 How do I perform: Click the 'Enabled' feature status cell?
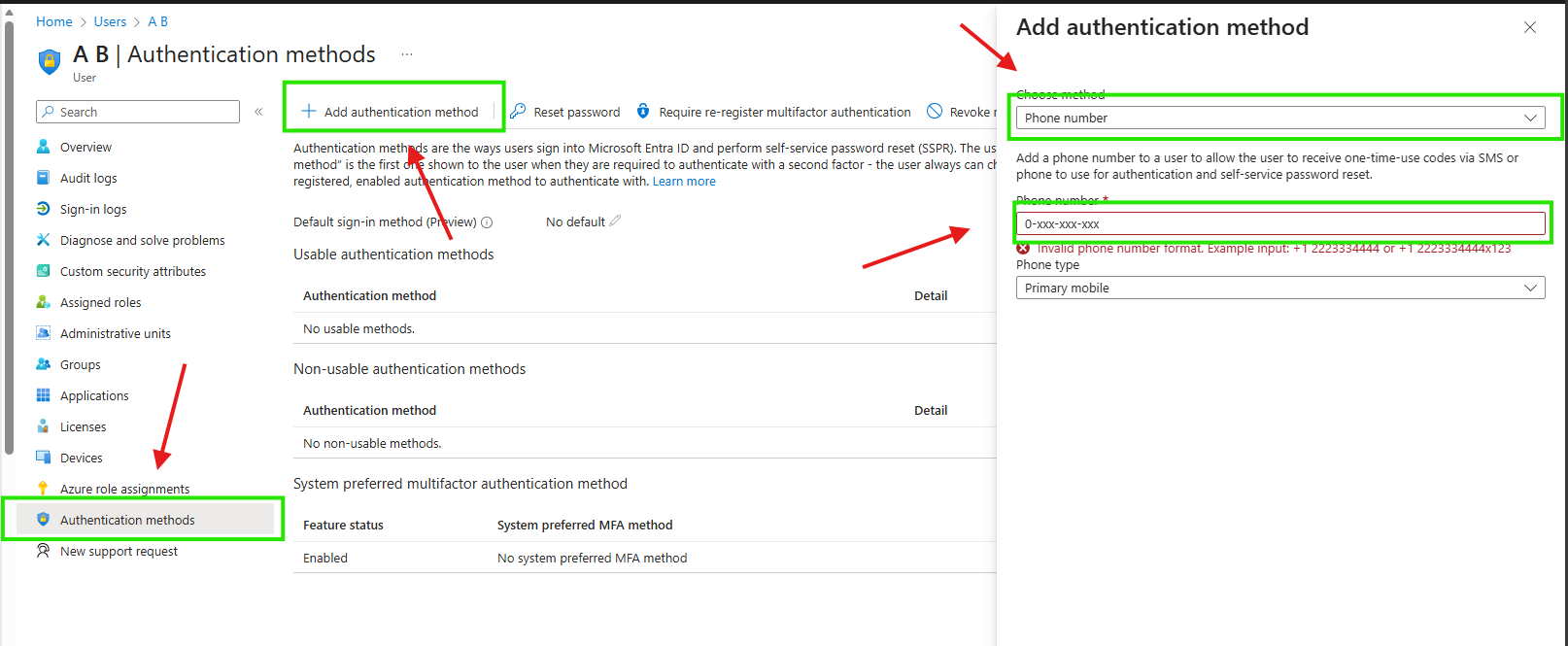[x=325, y=558]
